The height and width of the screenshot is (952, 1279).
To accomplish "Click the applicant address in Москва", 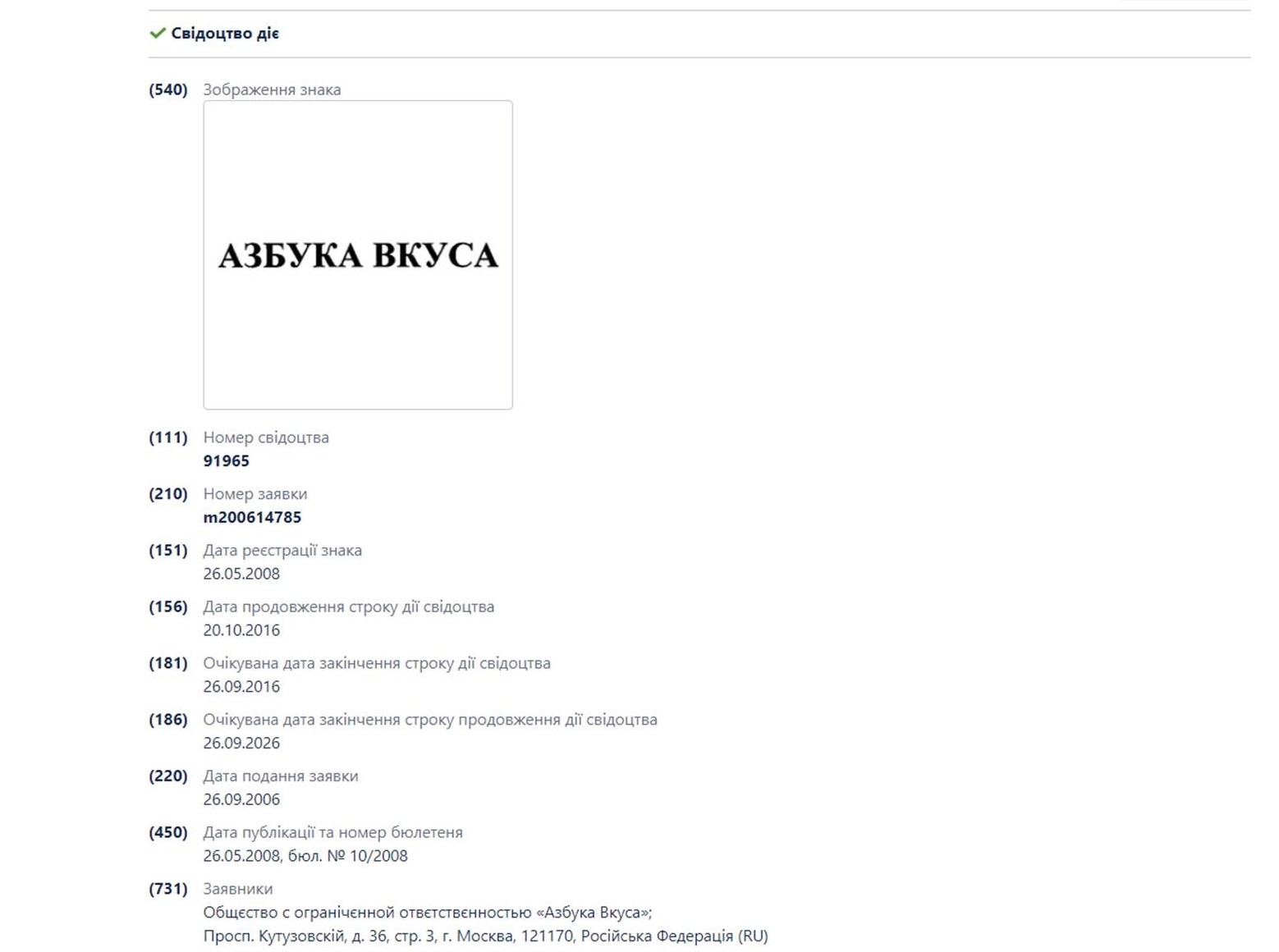I will coord(485,936).
